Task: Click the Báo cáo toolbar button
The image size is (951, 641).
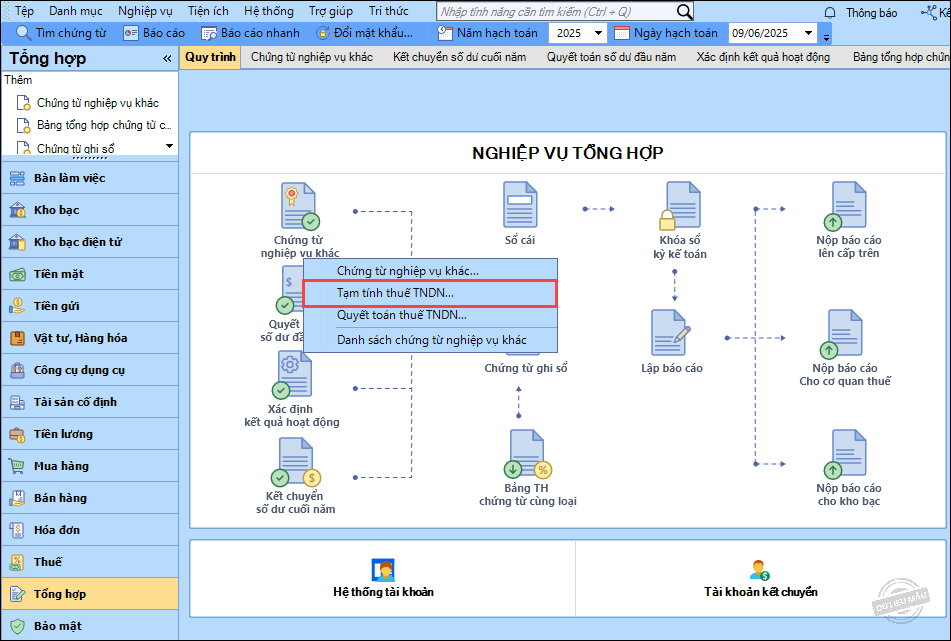Action: [x=153, y=33]
